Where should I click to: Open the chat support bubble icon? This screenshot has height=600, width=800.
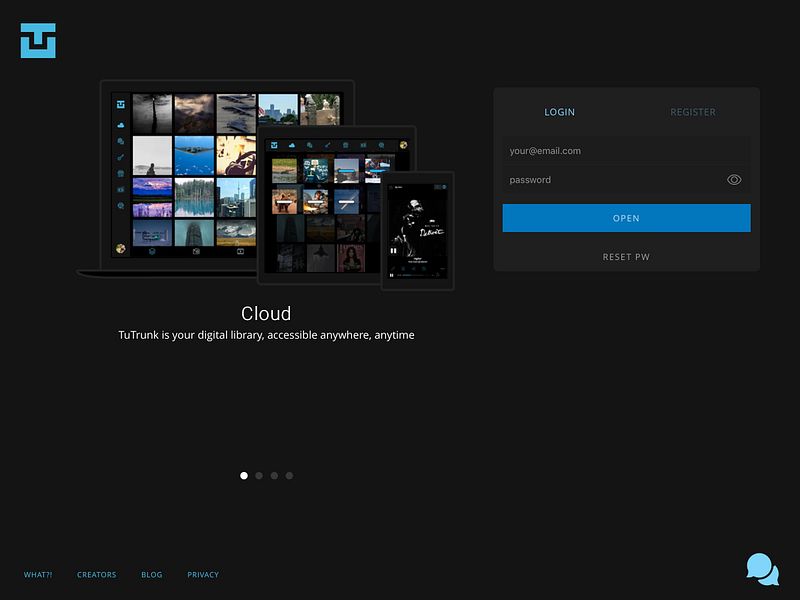(762, 569)
